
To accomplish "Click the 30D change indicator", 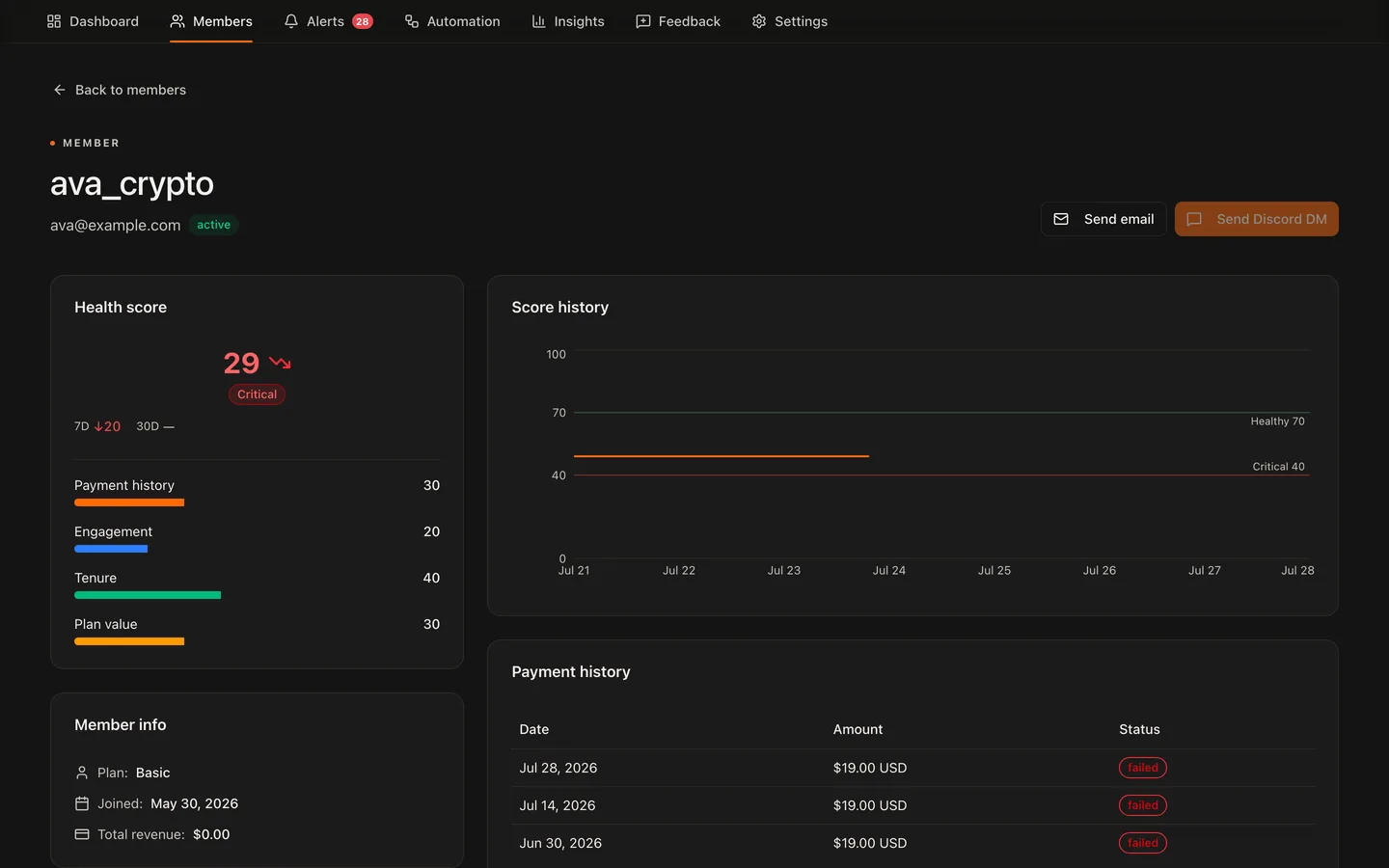I will (x=155, y=426).
